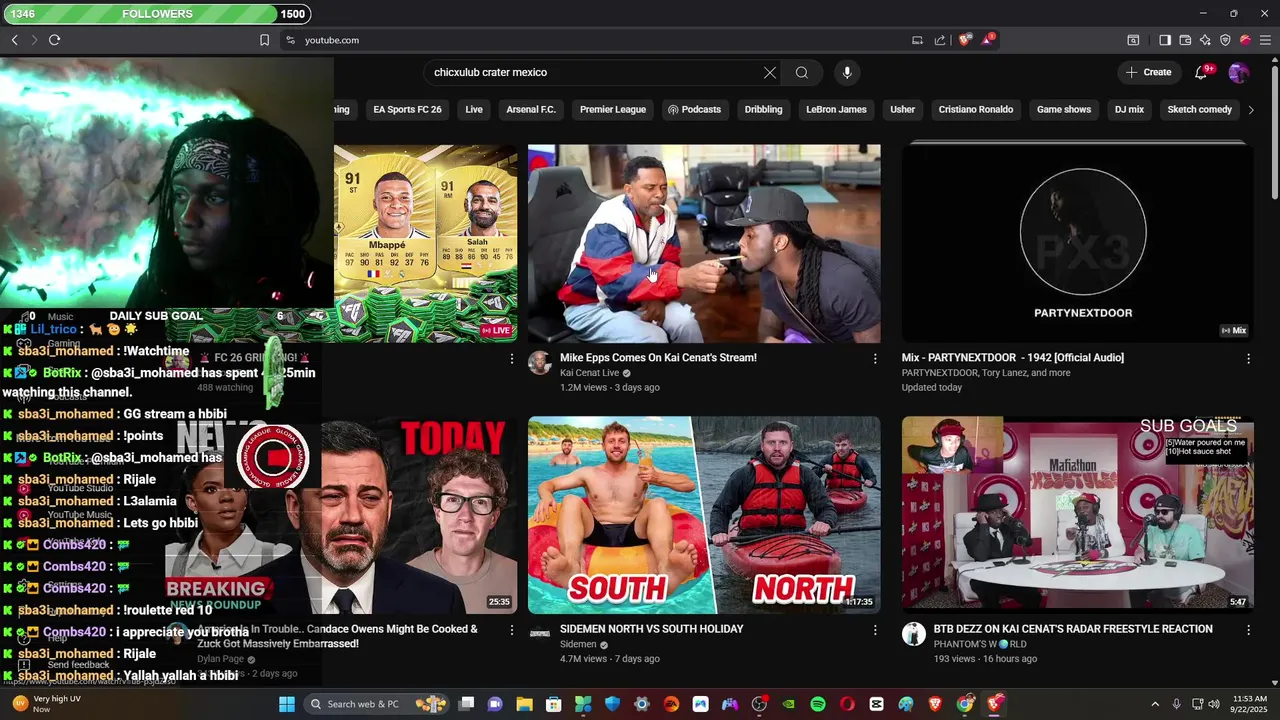Select the EA Sports FC 26 chip

(407, 109)
